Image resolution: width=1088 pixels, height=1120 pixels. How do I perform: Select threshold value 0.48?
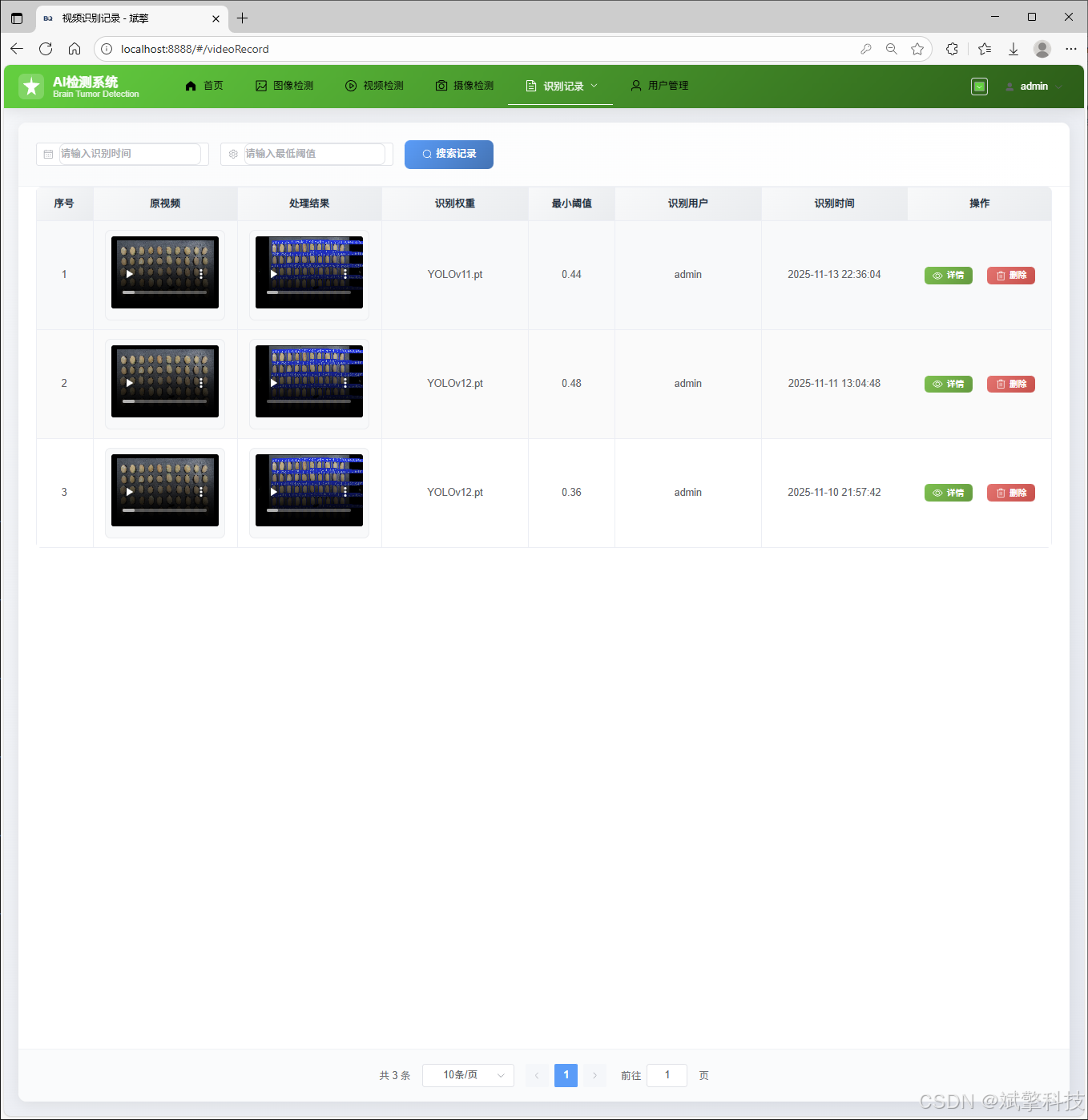(x=571, y=384)
